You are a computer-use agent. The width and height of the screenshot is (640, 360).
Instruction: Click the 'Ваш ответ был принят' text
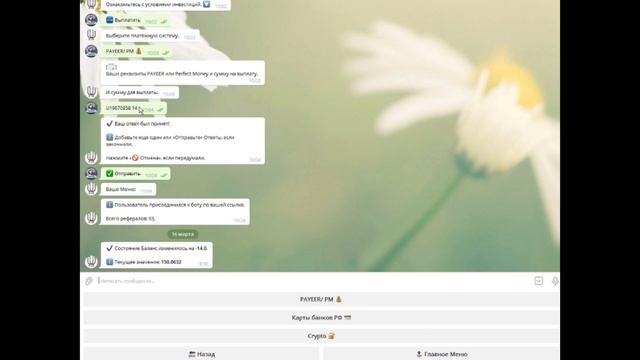pyautogui.click(x=142, y=123)
